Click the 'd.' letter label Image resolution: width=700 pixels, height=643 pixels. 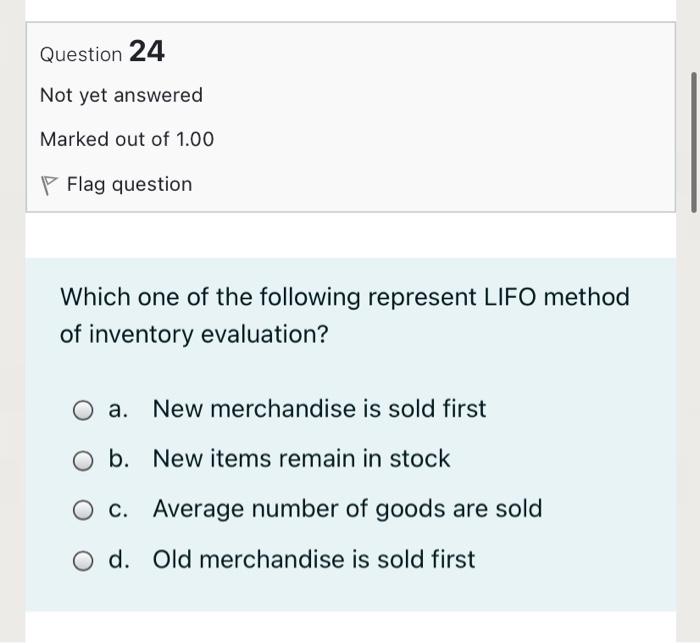[120, 559]
